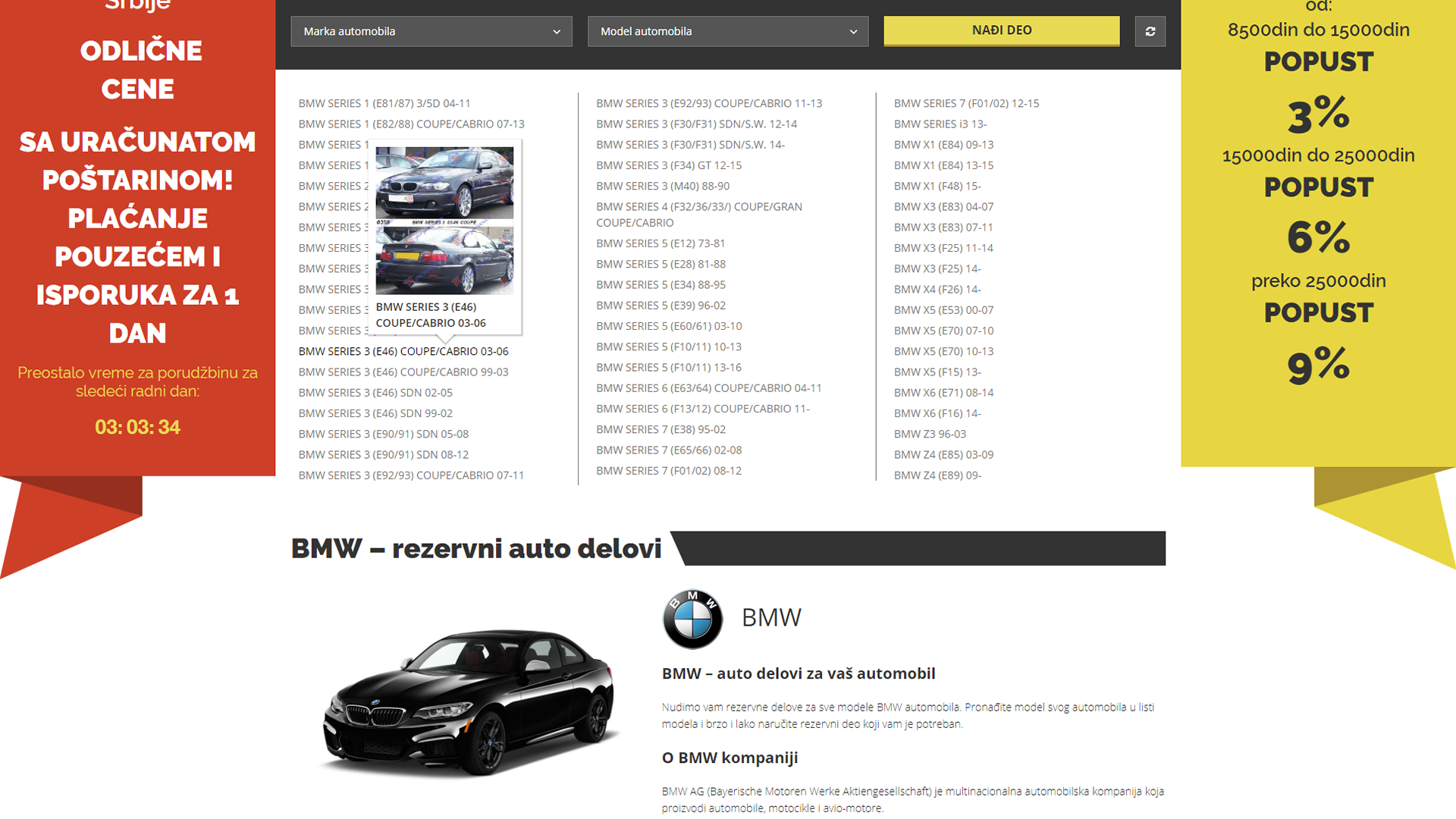The height and width of the screenshot is (819, 1456).
Task: Open BMW SERIES 3 (E92/93) COUPE/CABRIO 11-13
Action: coord(709,103)
